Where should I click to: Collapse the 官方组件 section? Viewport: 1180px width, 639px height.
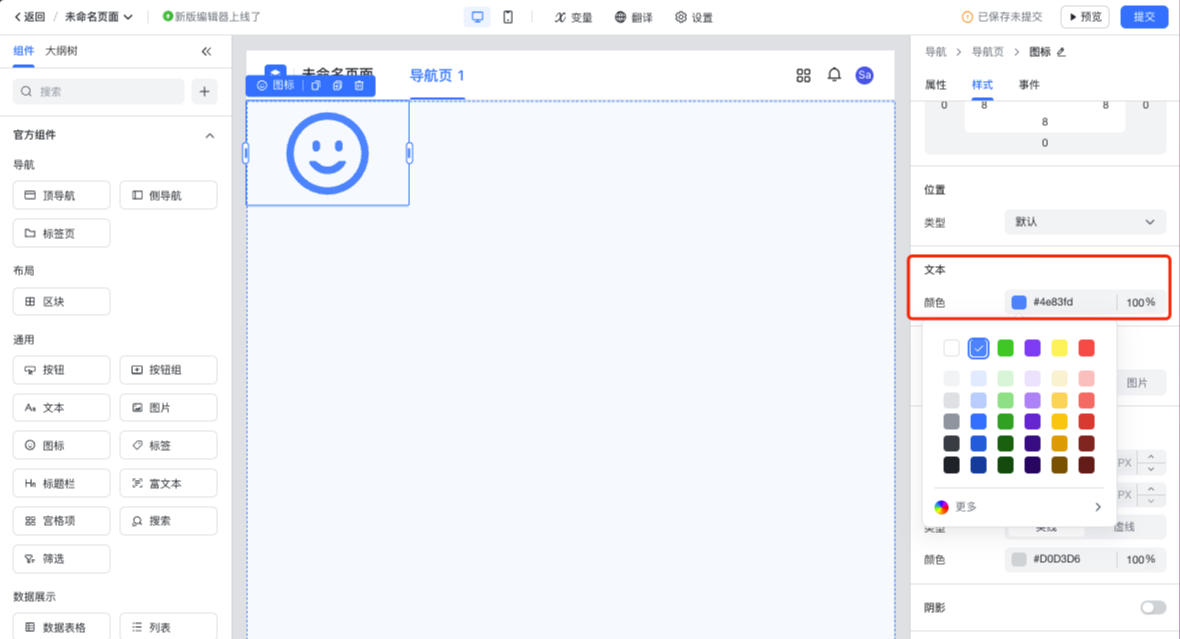(x=209, y=135)
